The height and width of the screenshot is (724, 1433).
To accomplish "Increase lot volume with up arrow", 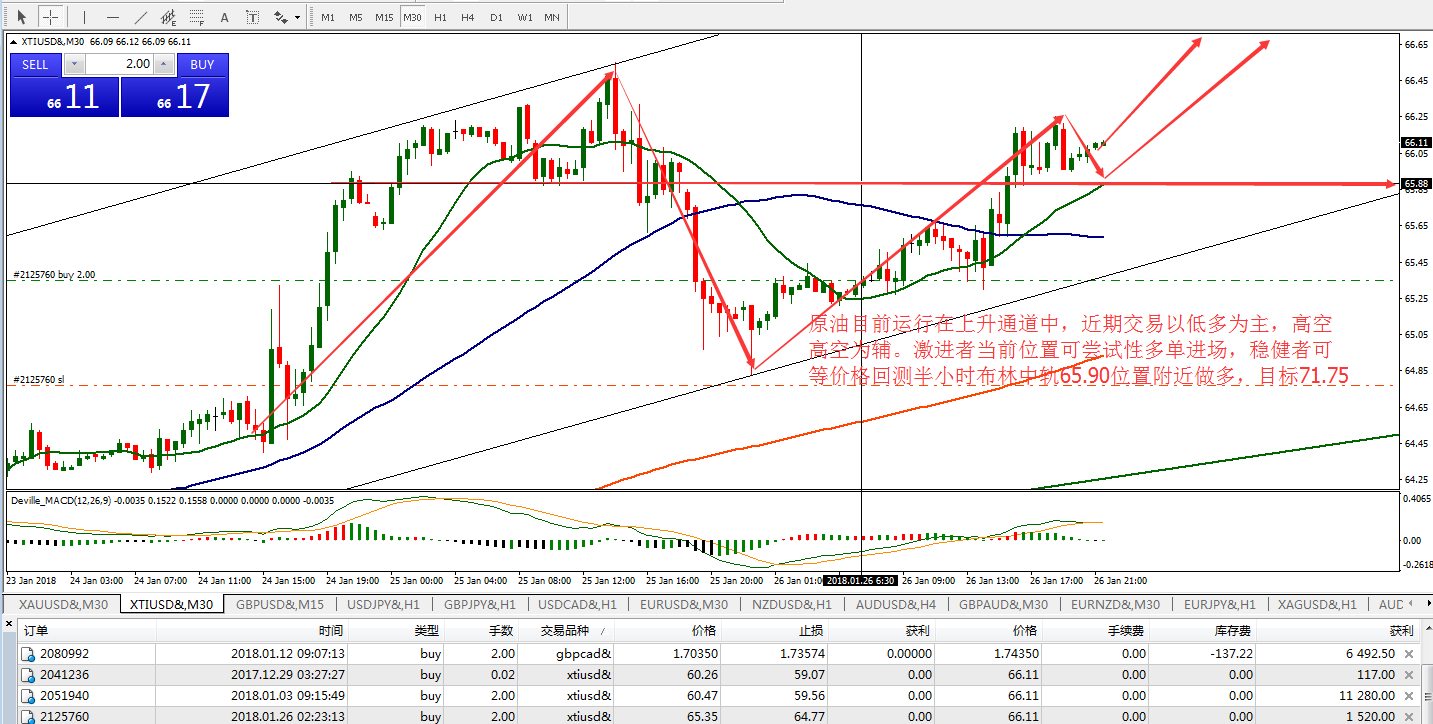I will pyautogui.click(x=163, y=64).
